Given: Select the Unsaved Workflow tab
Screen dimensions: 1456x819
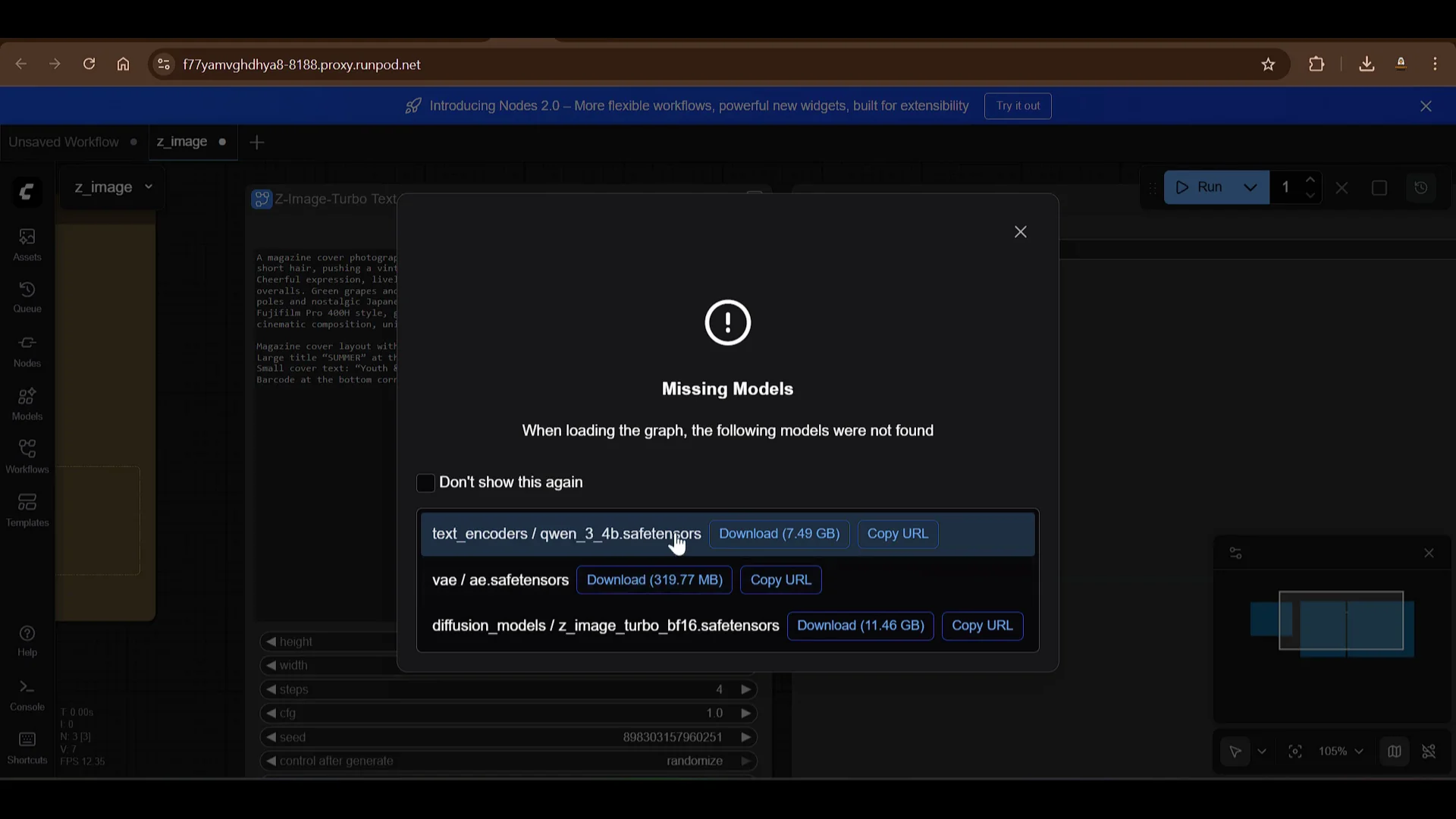Looking at the screenshot, I should [63, 142].
